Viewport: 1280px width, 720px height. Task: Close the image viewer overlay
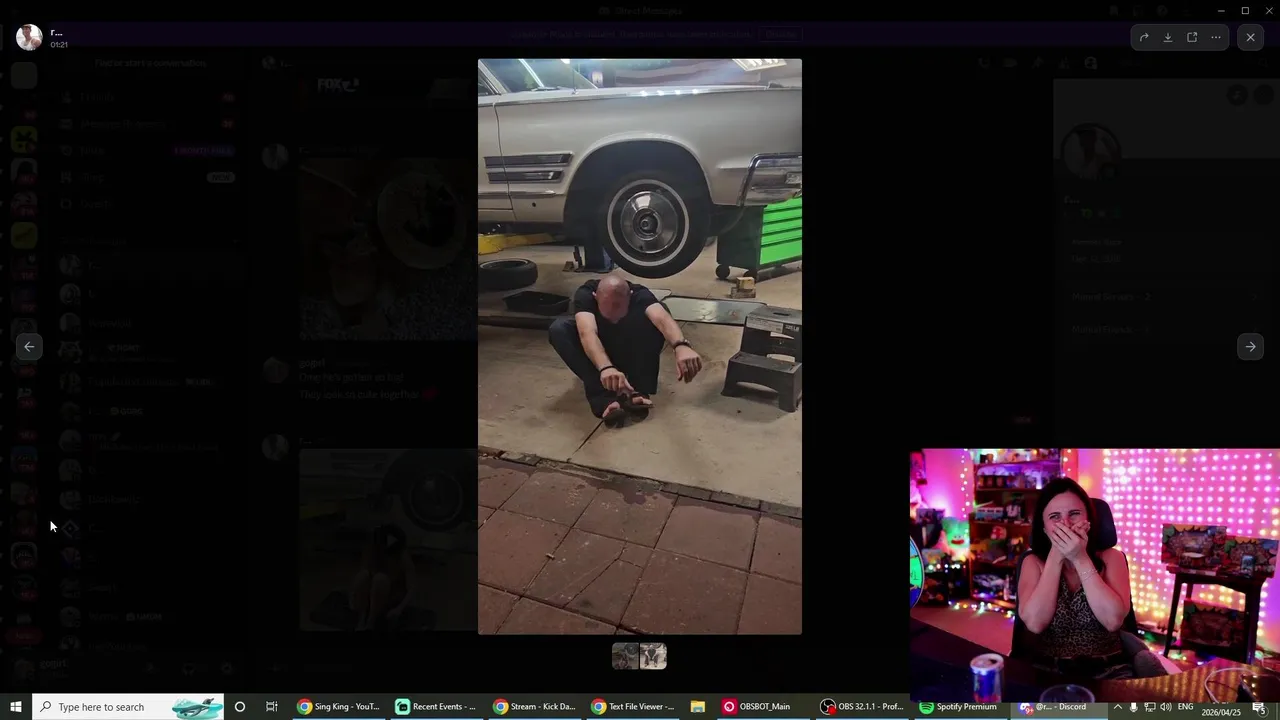pyautogui.click(x=1250, y=37)
